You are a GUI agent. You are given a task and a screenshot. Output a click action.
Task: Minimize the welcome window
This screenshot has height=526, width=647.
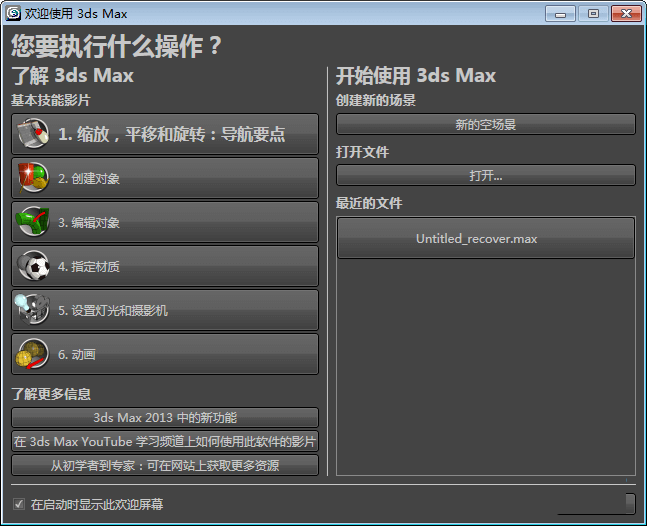(560, 14)
